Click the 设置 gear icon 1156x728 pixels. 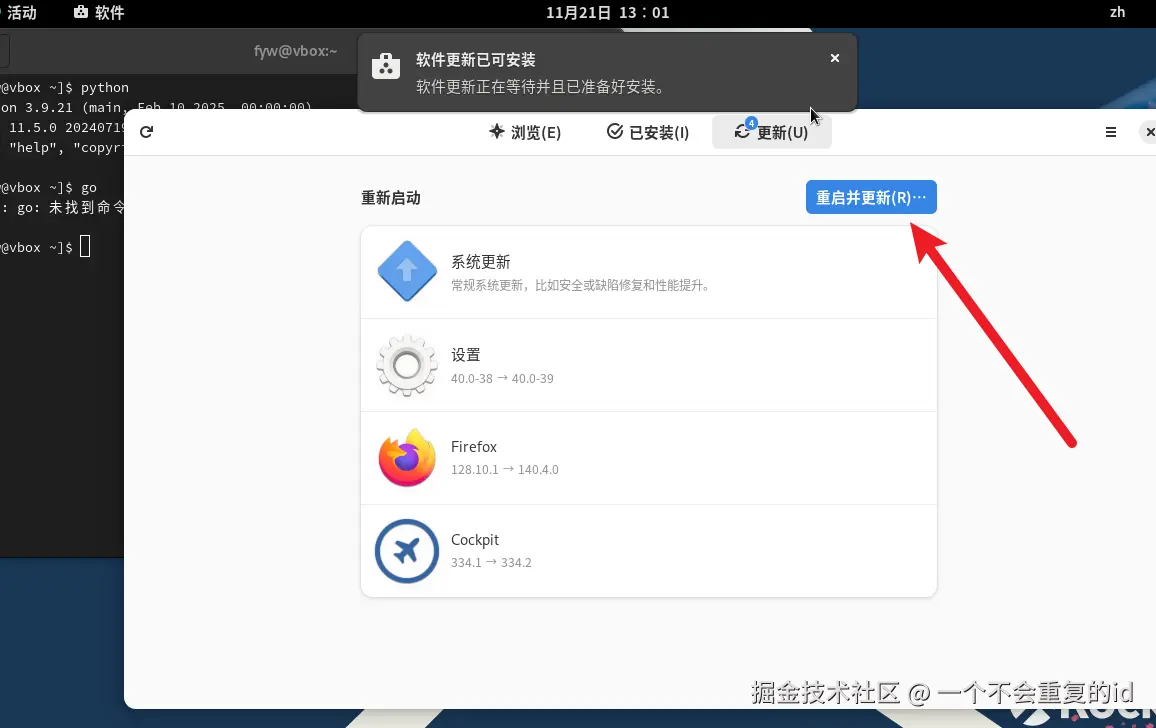[407, 365]
